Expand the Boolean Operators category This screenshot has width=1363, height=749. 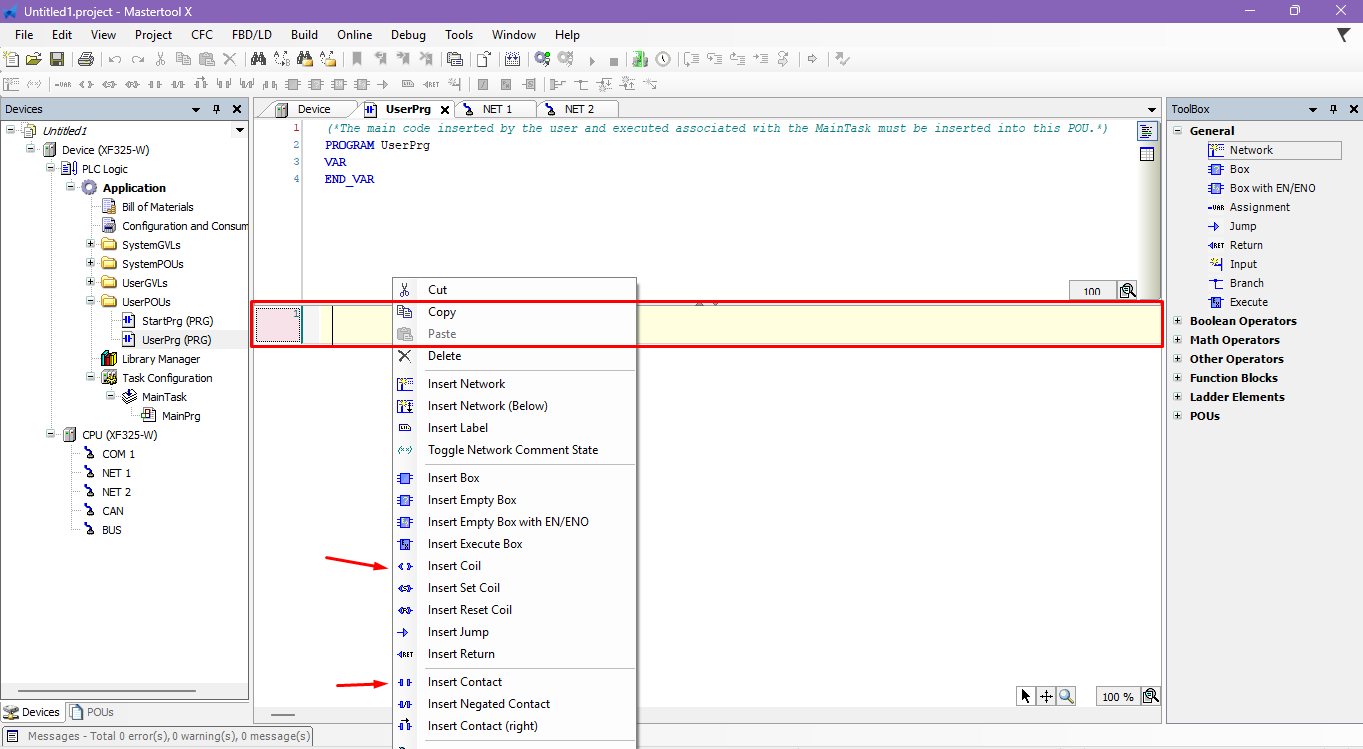[1178, 321]
